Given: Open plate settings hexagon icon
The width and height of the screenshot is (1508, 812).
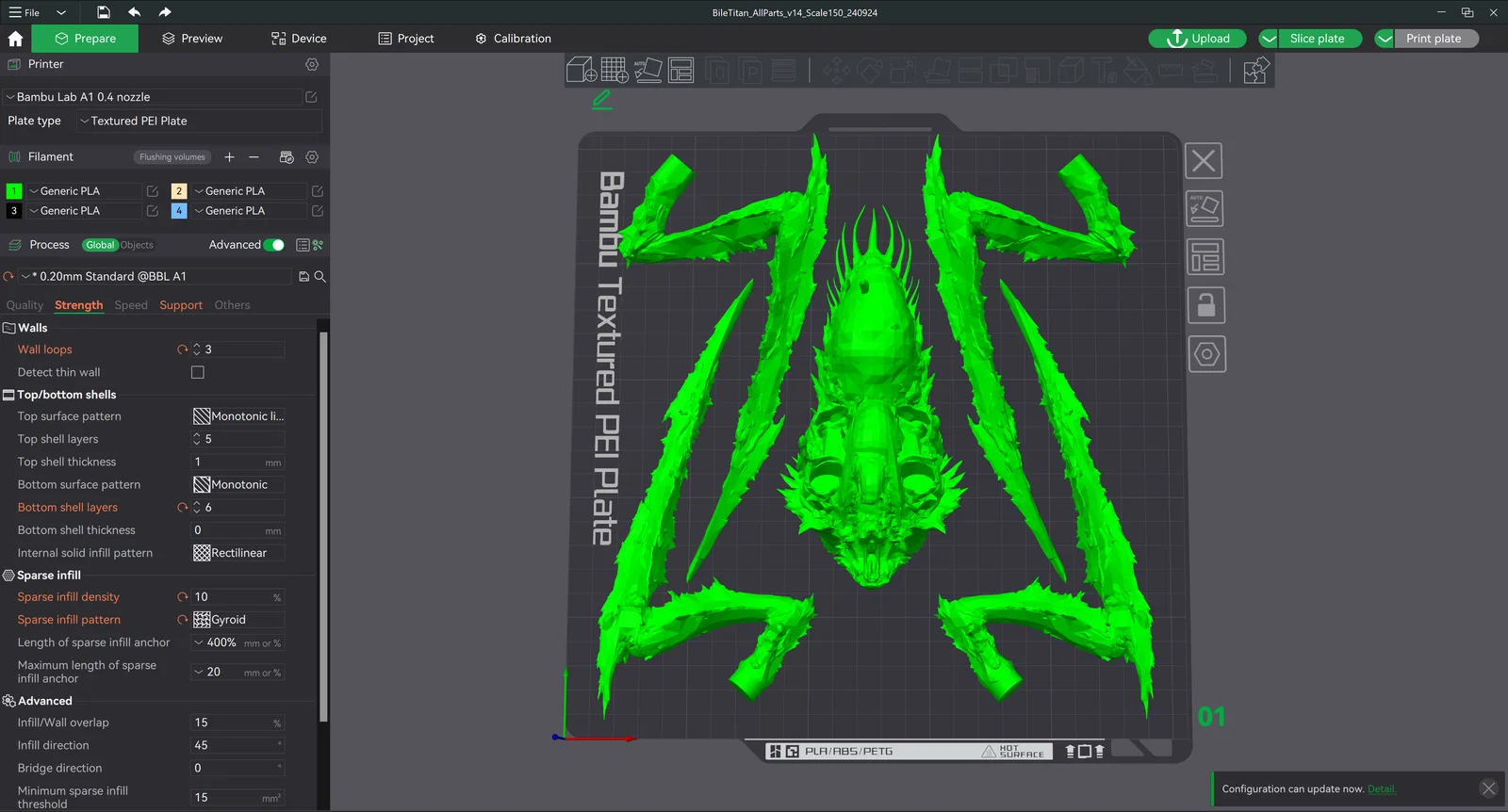Looking at the screenshot, I should tap(1206, 354).
